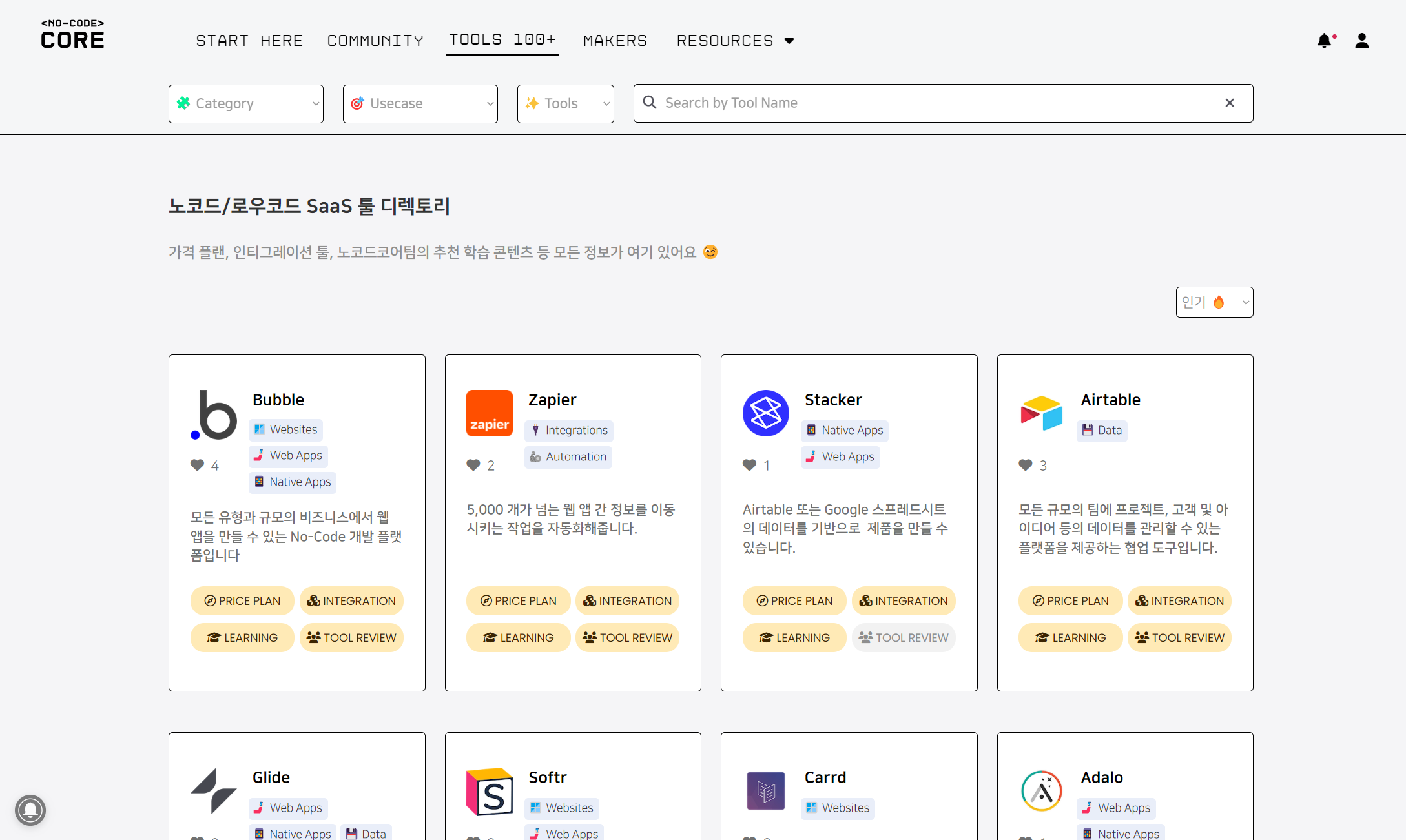
Task: Open Airtable's Price Plan
Action: pos(1070,600)
